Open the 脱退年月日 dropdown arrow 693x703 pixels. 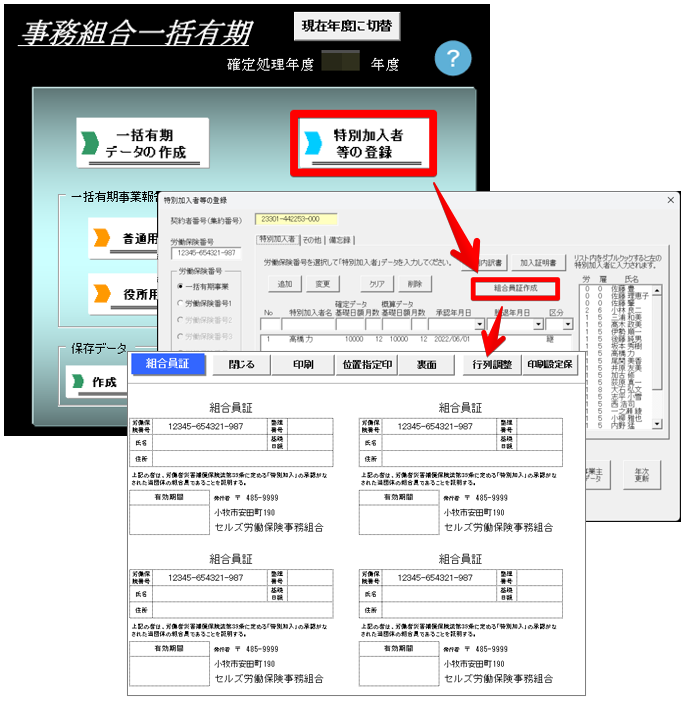coord(538,324)
